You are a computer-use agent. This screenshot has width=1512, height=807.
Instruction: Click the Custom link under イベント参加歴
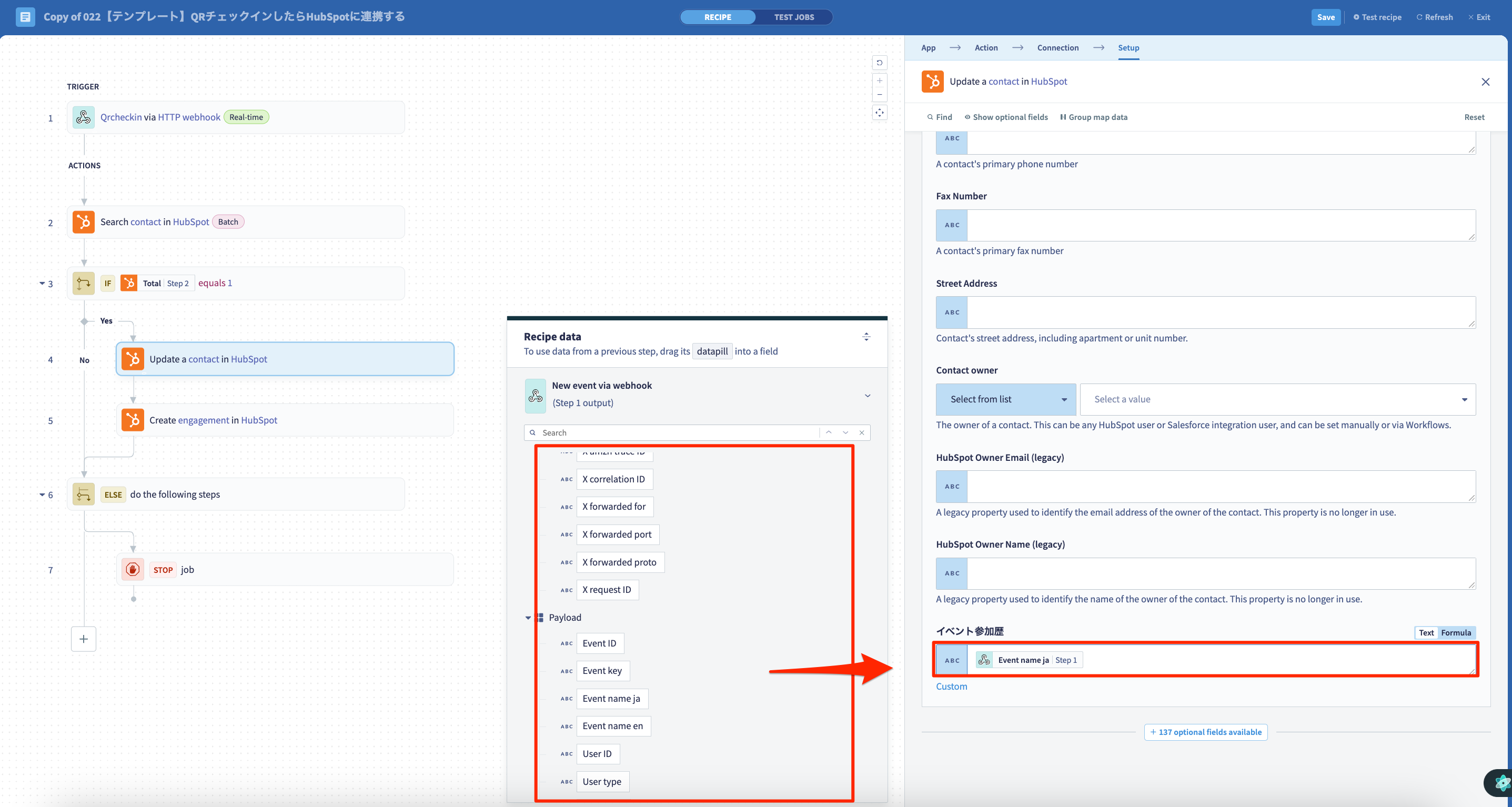[951, 686]
